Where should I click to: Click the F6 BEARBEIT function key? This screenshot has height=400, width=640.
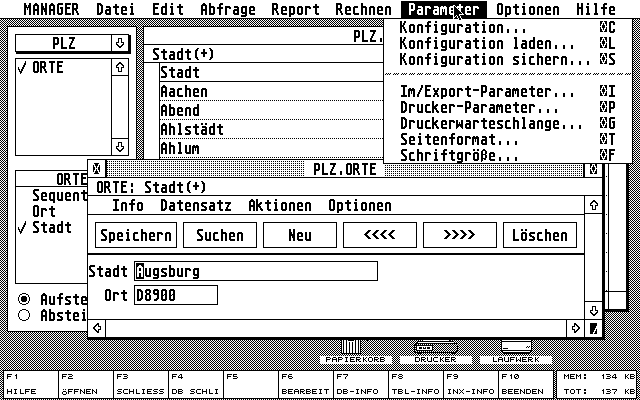pos(305,384)
